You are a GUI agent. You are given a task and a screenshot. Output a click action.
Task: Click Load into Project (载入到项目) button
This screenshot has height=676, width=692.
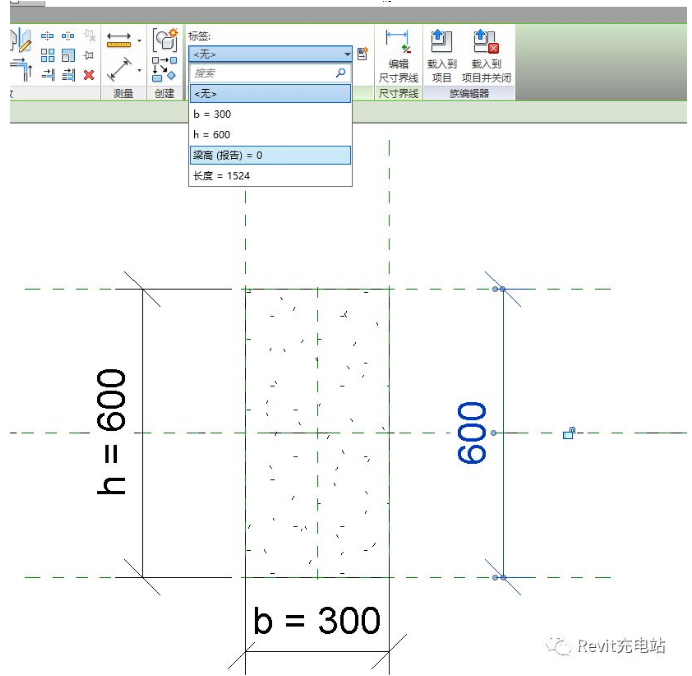tap(441, 55)
